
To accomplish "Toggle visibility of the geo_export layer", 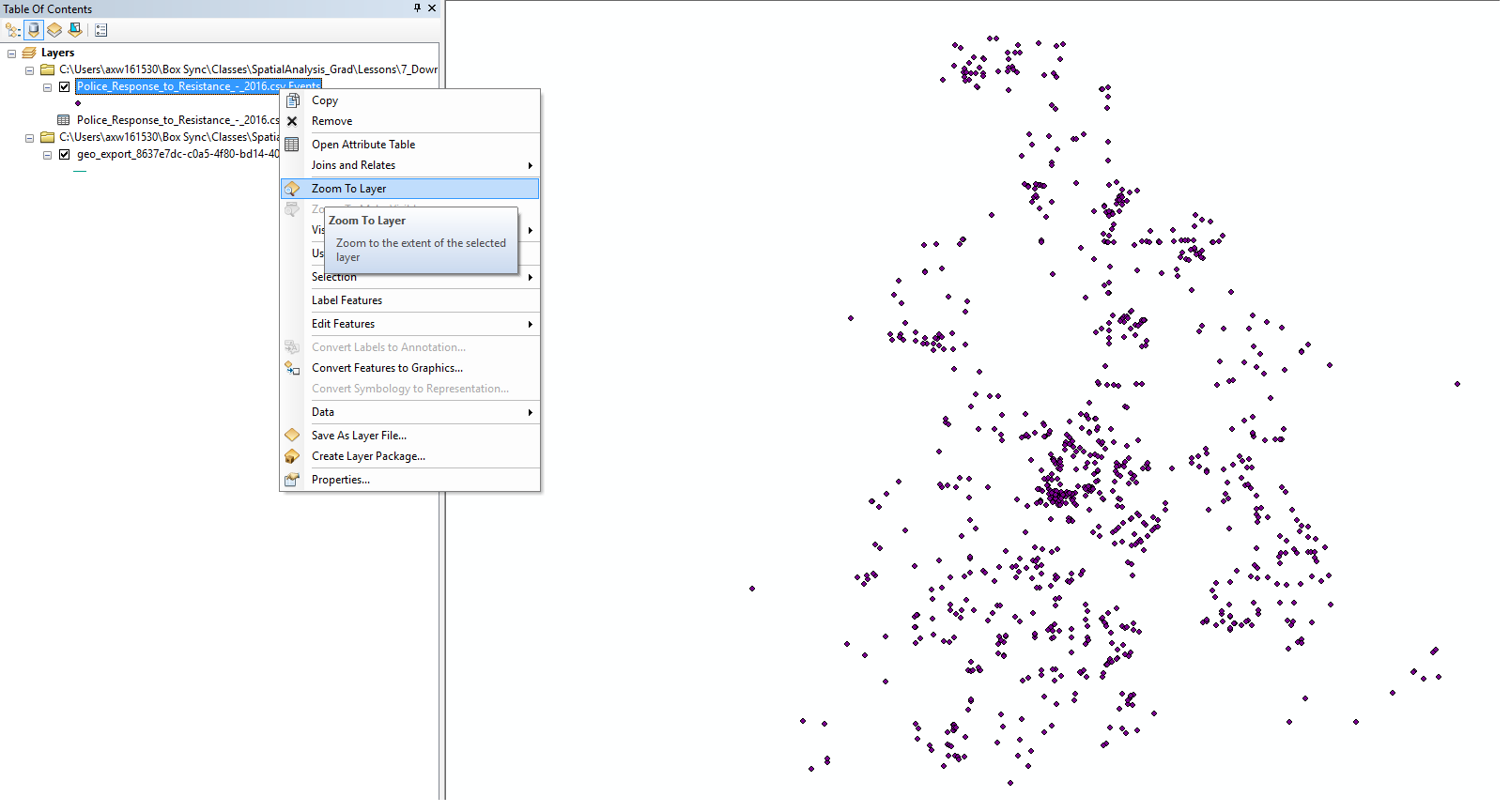I will coord(64,155).
